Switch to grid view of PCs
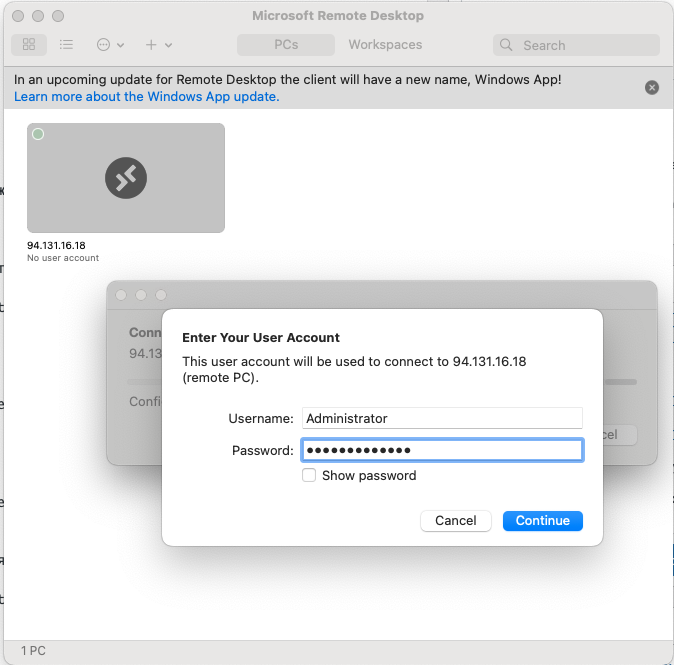The width and height of the screenshot is (674, 665). tap(29, 45)
